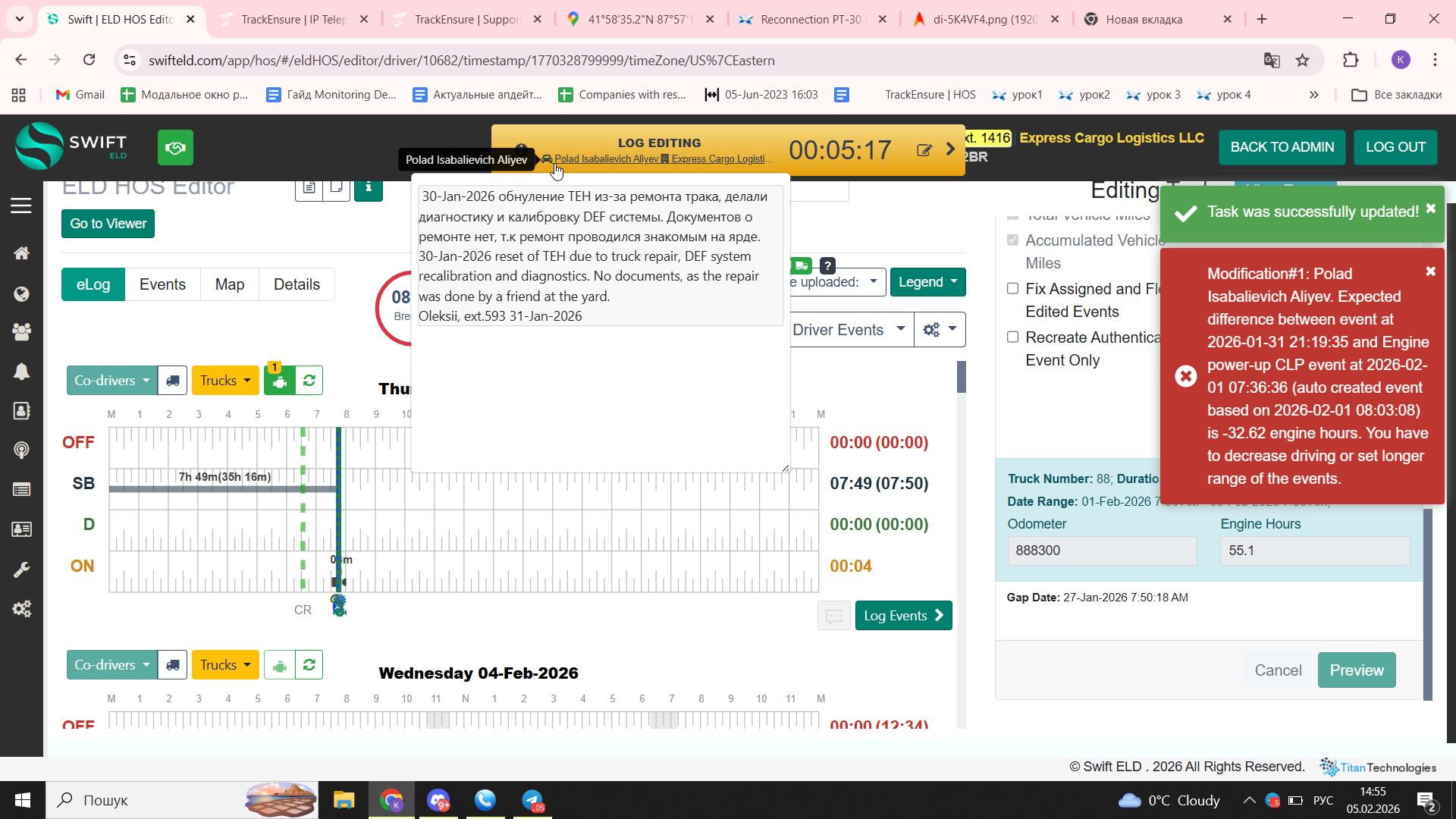This screenshot has height=819, width=1456.
Task: Open the Map tab
Action: [229, 284]
